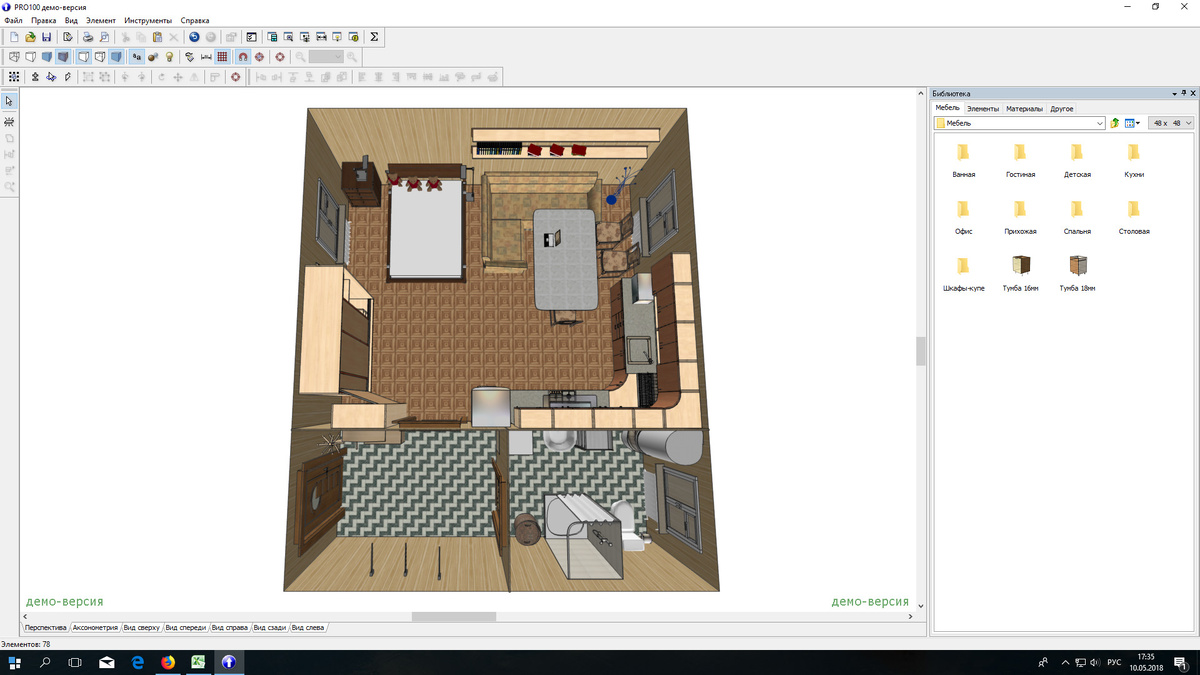This screenshot has height=675, width=1200.
Task: Open the Спальня folder
Action: [x=1077, y=217]
